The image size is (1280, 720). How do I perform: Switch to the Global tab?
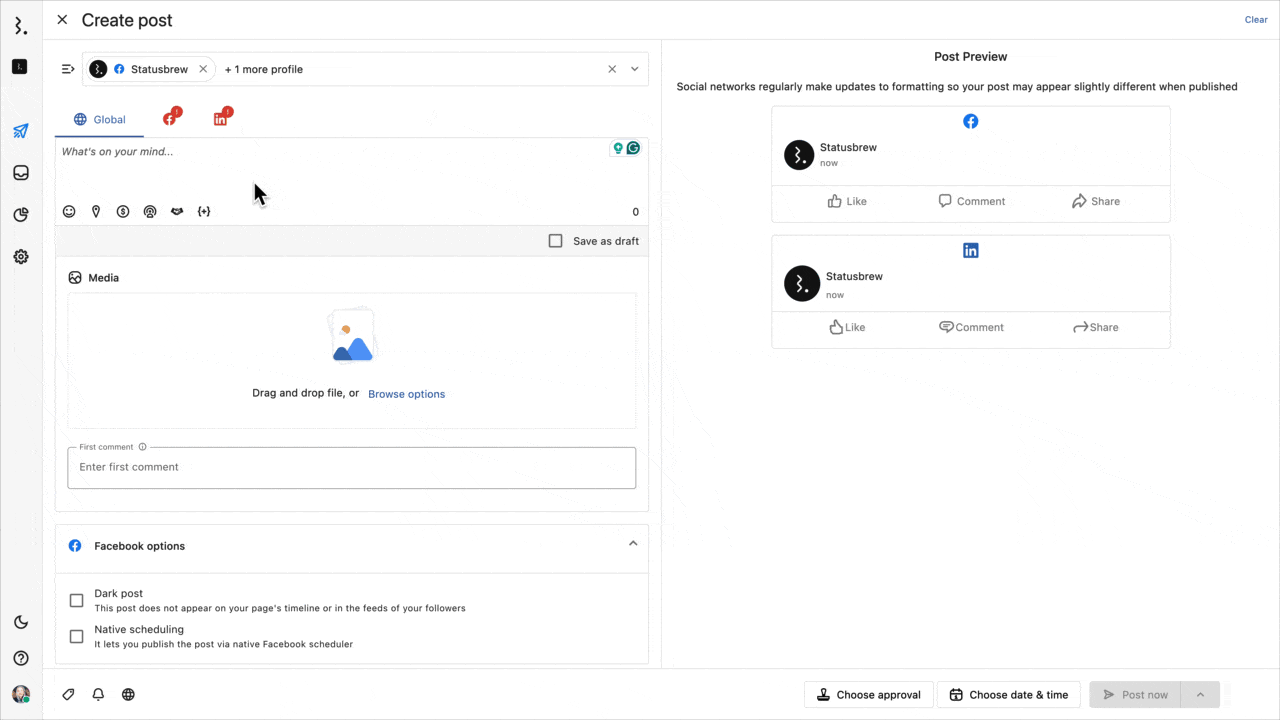coord(100,119)
